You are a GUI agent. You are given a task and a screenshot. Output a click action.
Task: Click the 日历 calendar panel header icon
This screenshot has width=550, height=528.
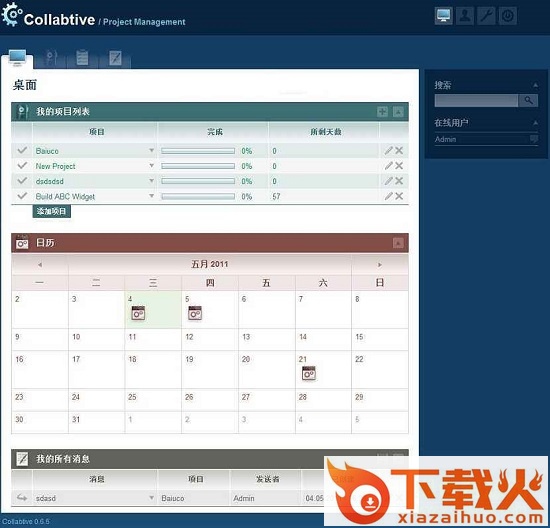[x=22, y=243]
